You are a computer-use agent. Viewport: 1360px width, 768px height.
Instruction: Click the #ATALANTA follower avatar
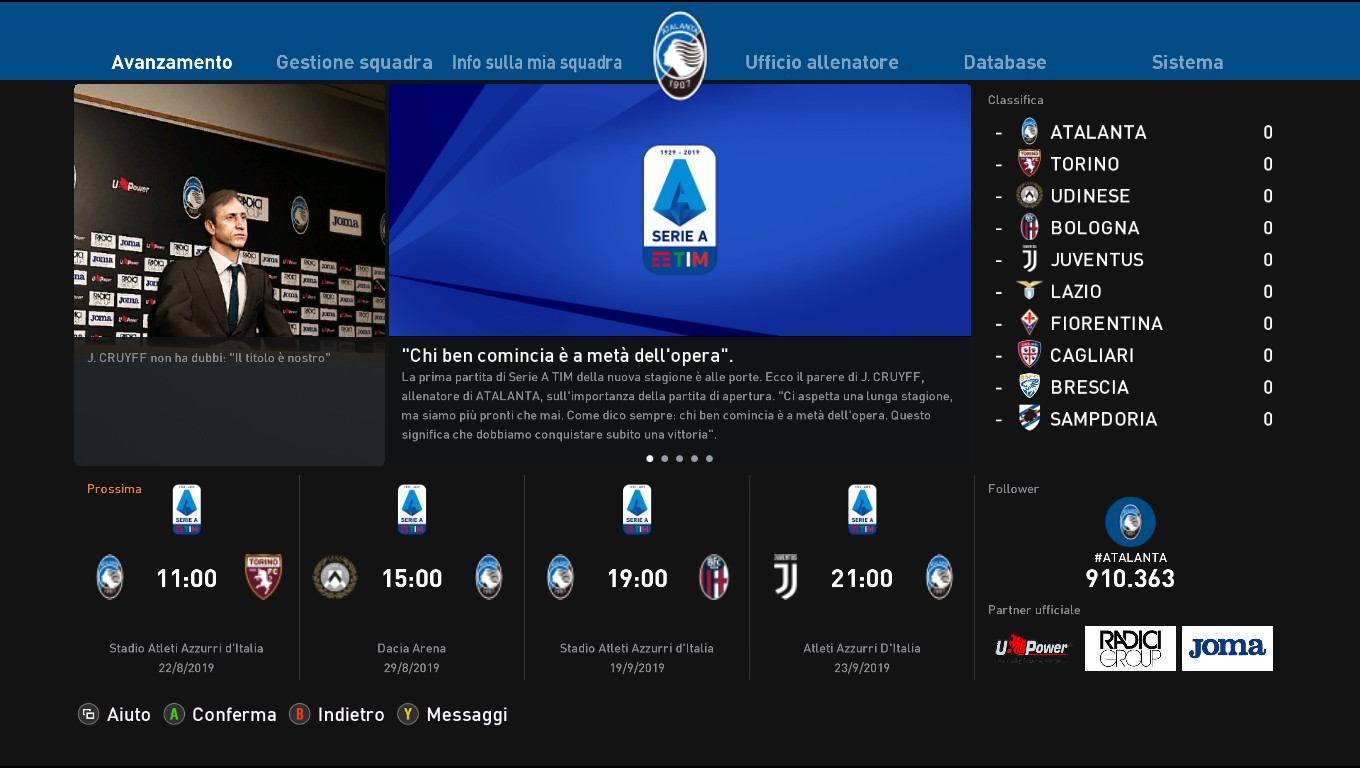1130,522
